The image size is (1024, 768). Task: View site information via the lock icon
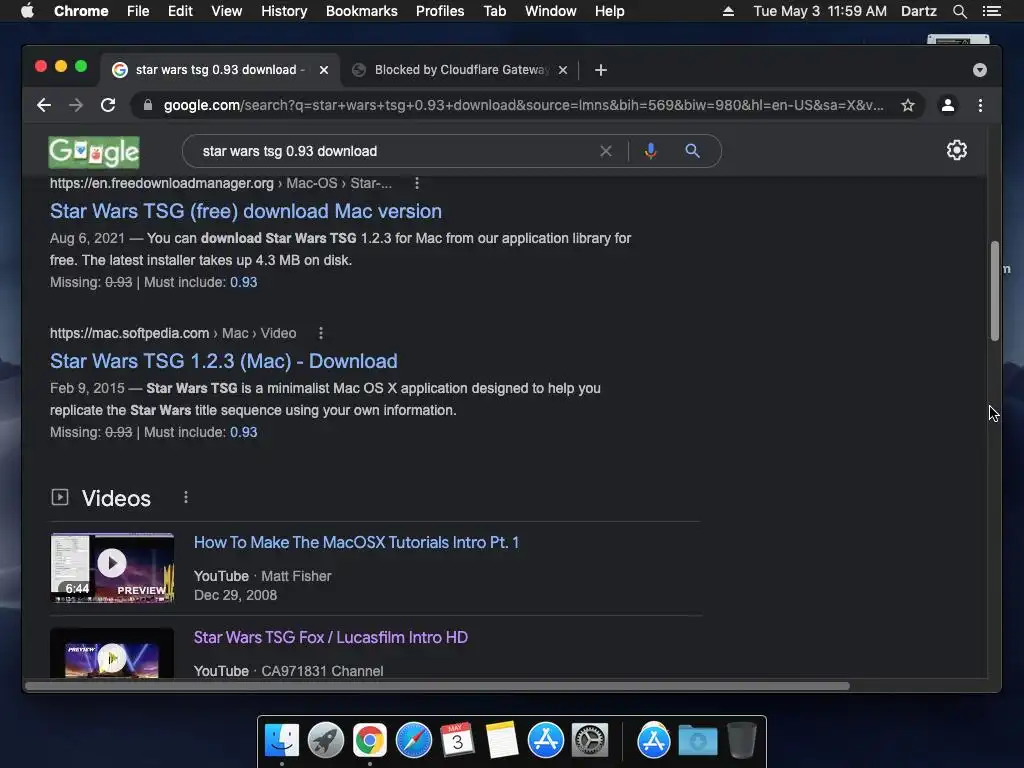click(148, 105)
